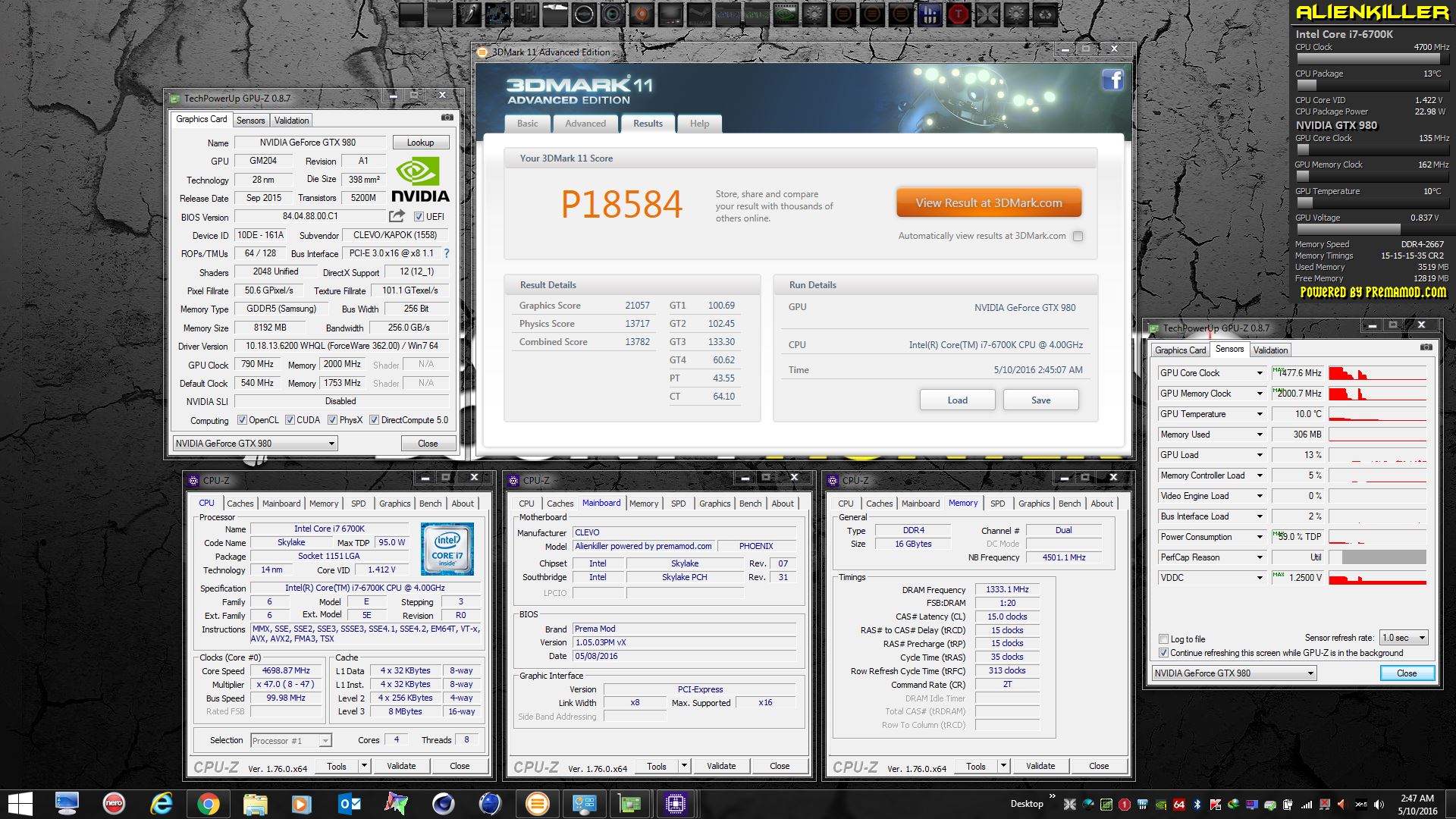The width and height of the screenshot is (1456, 819).
Task: Open Internet Explorer from the taskbar
Action: [161, 803]
